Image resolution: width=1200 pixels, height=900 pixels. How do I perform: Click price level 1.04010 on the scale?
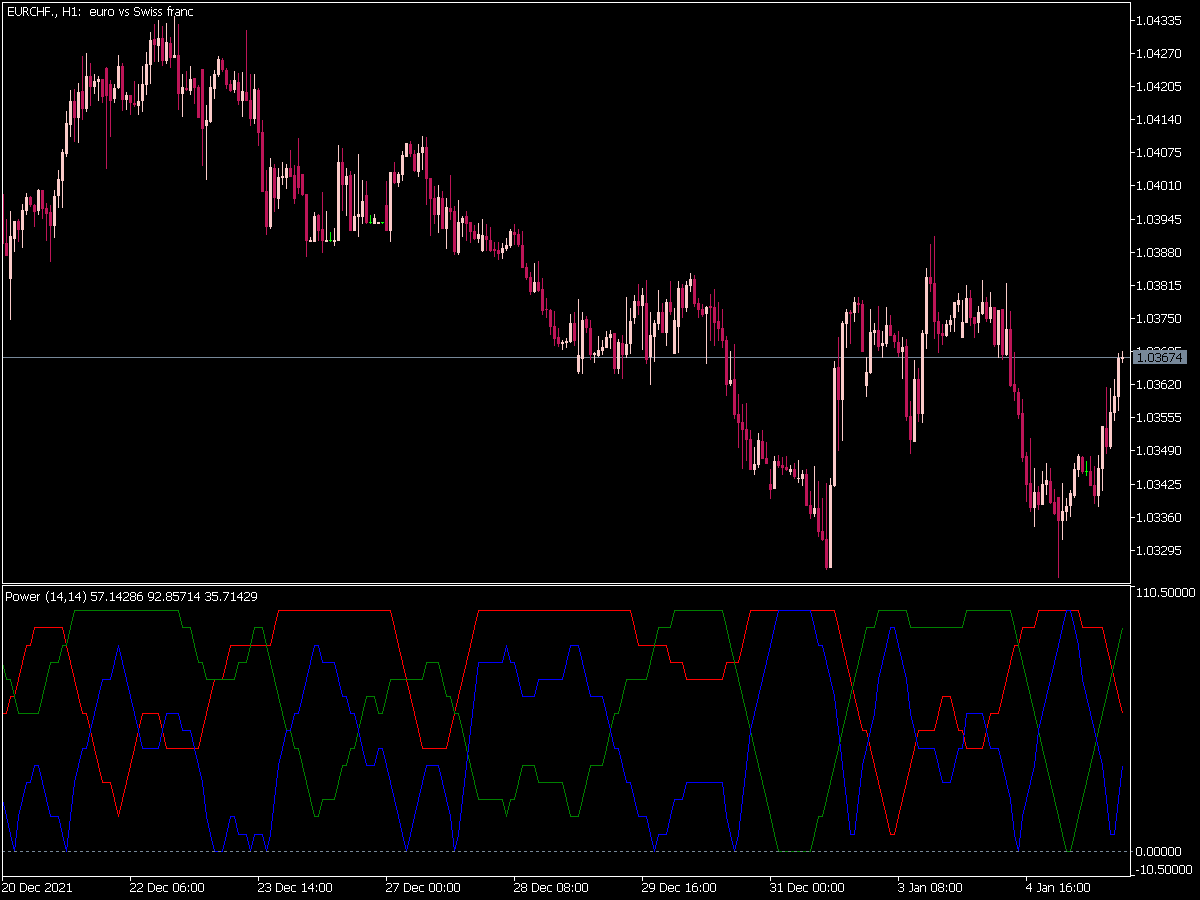coord(1161,185)
